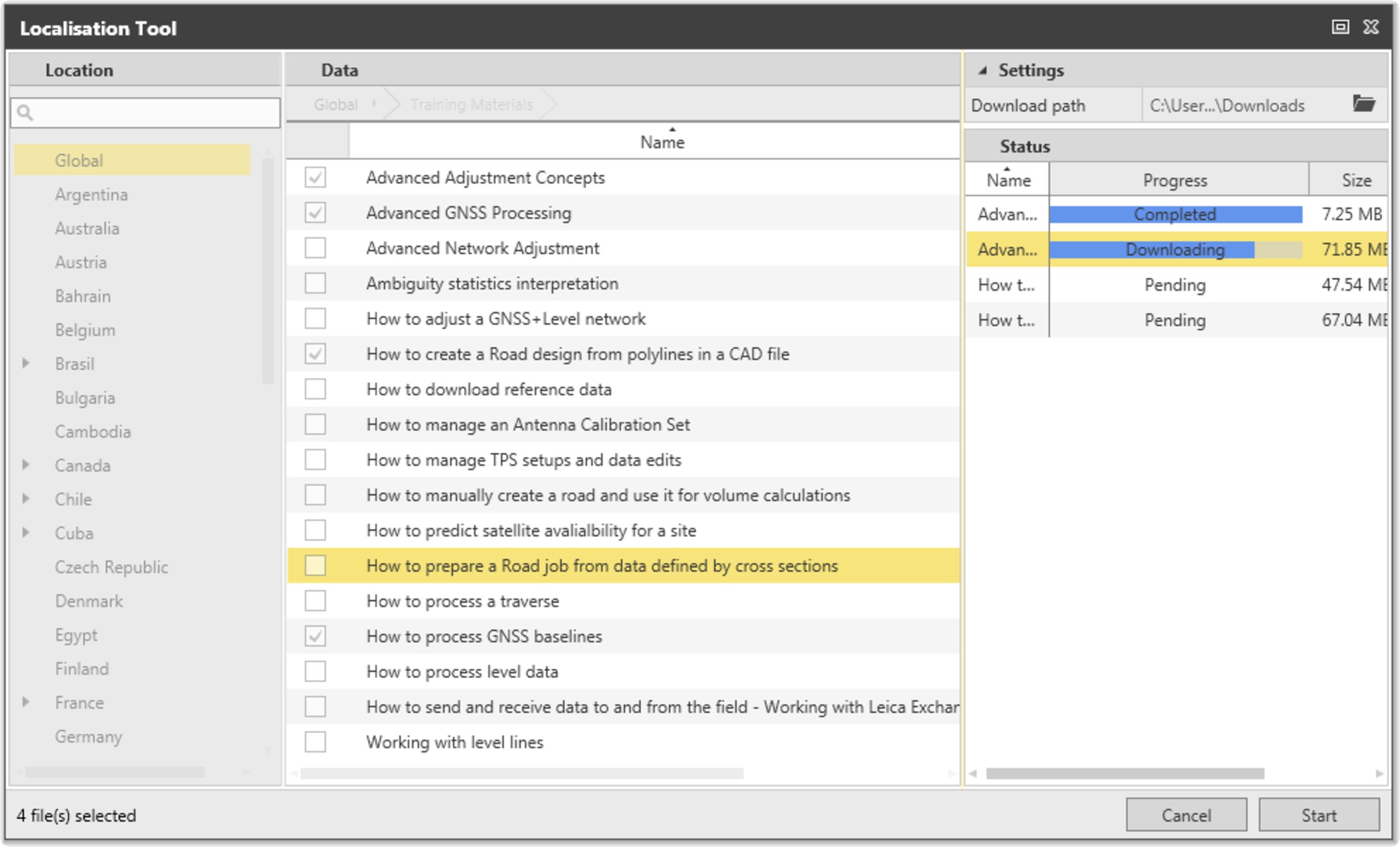Select How to manage an Antenna Calibration Set
This screenshot has height=847, width=1400.
tap(623, 424)
